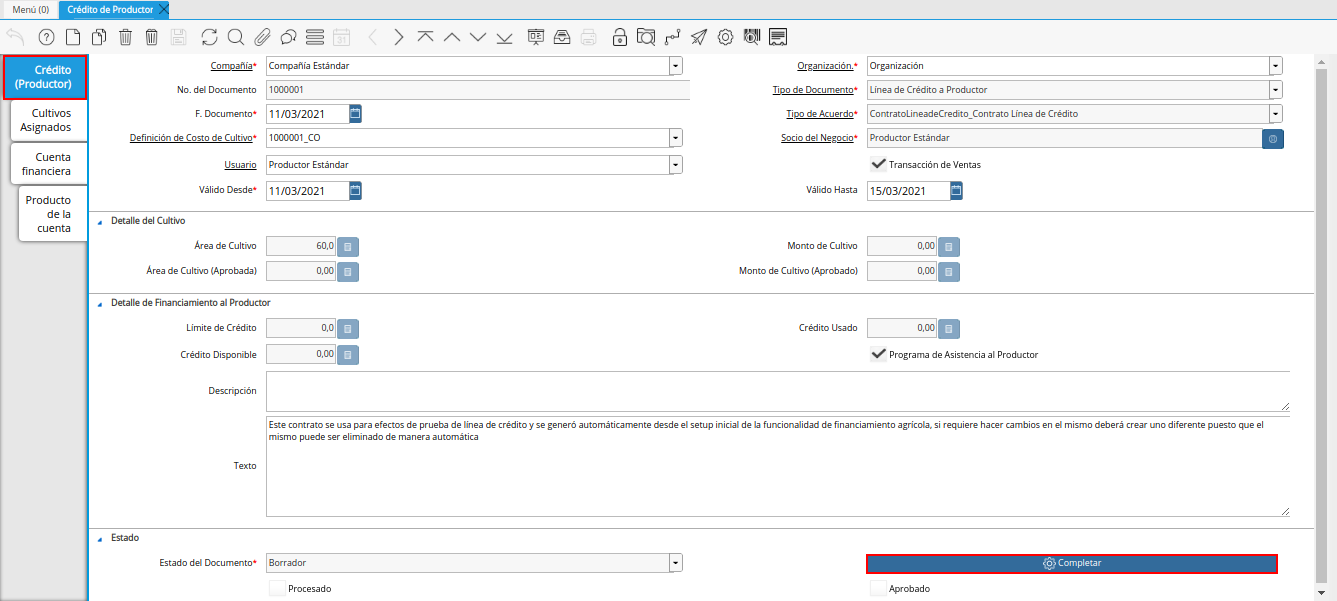Uncheck Programa de Asistencia al Productor

point(878,354)
